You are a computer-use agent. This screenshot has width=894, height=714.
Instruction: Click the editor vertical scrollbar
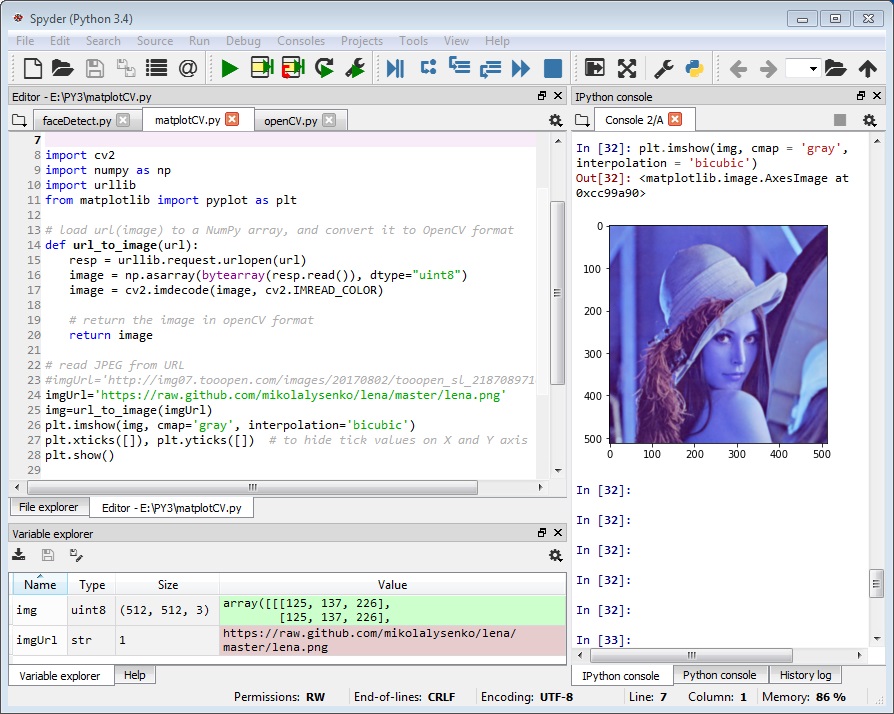(x=558, y=293)
